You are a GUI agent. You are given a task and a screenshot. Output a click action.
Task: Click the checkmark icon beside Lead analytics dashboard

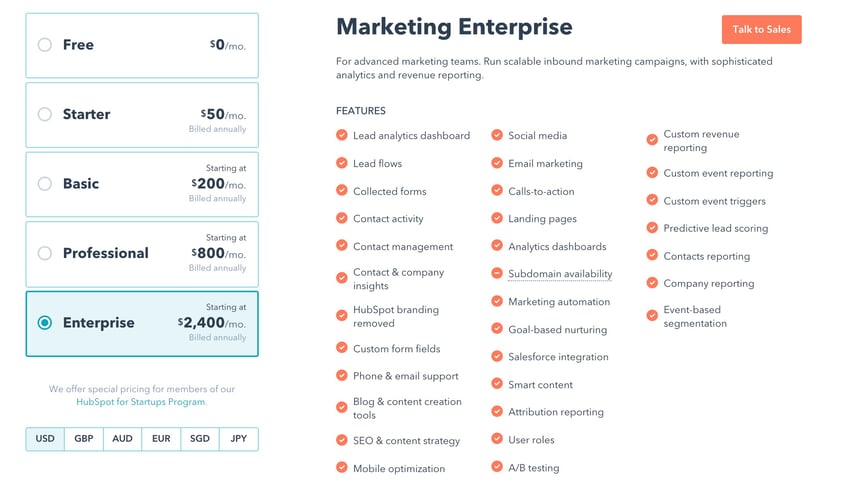coord(341,135)
